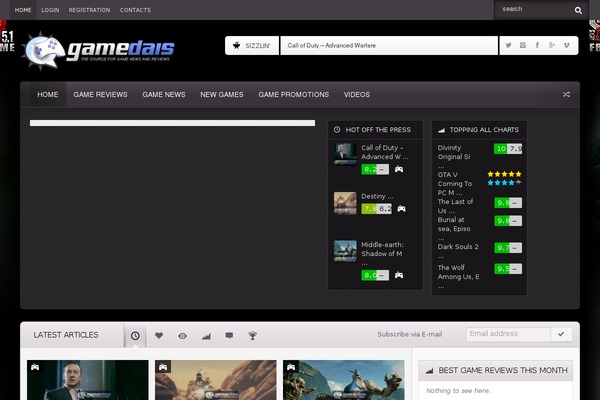
Task: Go to HOME in top bar
Action: click(x=23, y=10)
